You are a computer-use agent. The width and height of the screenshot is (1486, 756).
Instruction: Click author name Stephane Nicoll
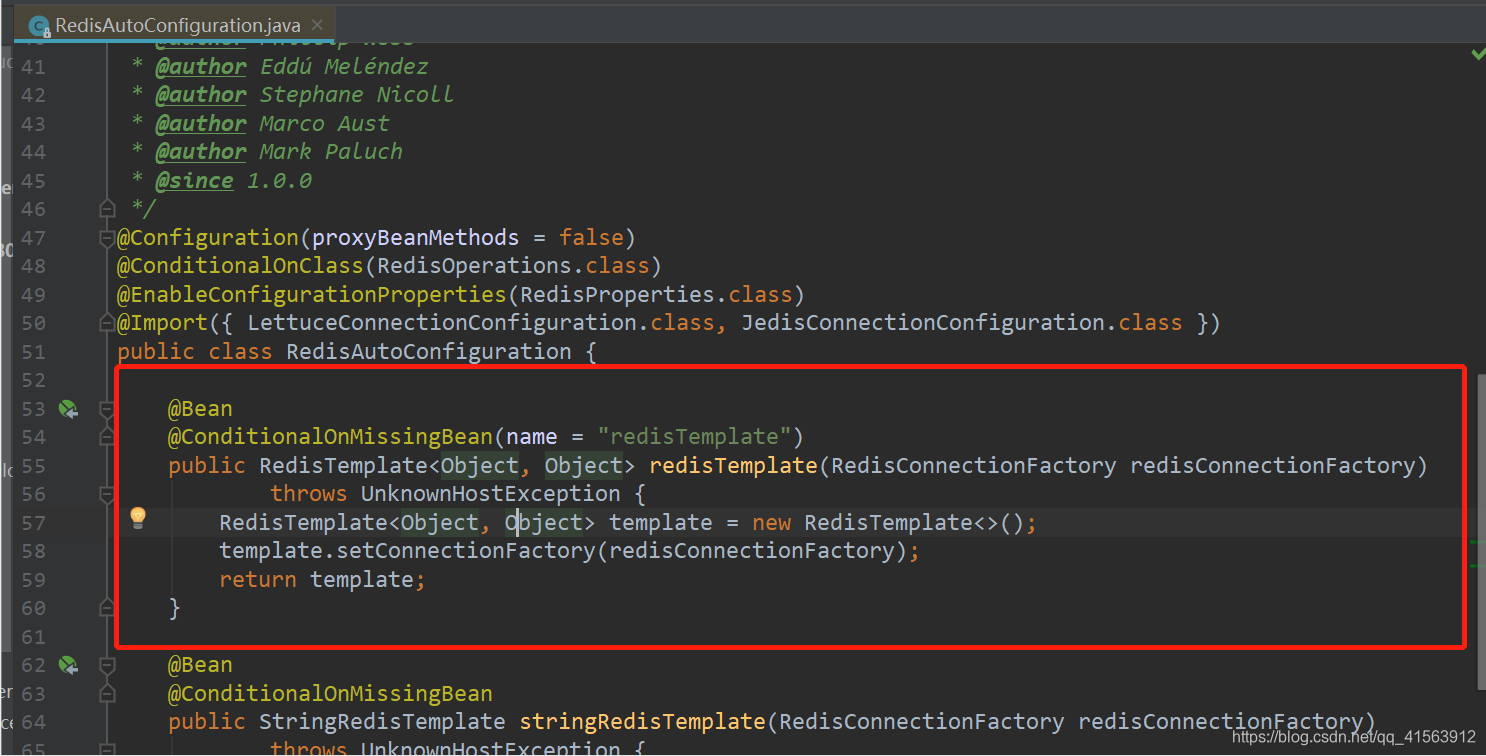coord(356,95)
